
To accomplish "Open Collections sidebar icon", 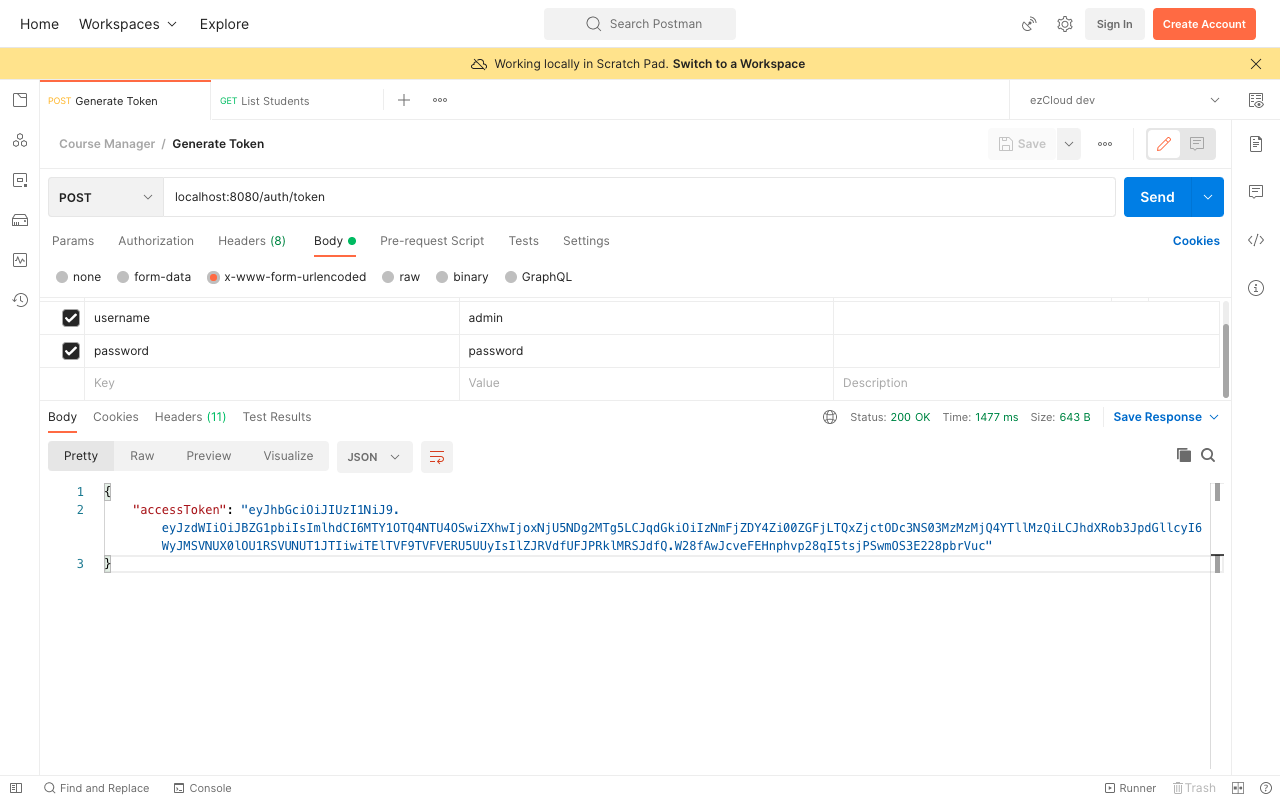I will click(x=20, y=100).
